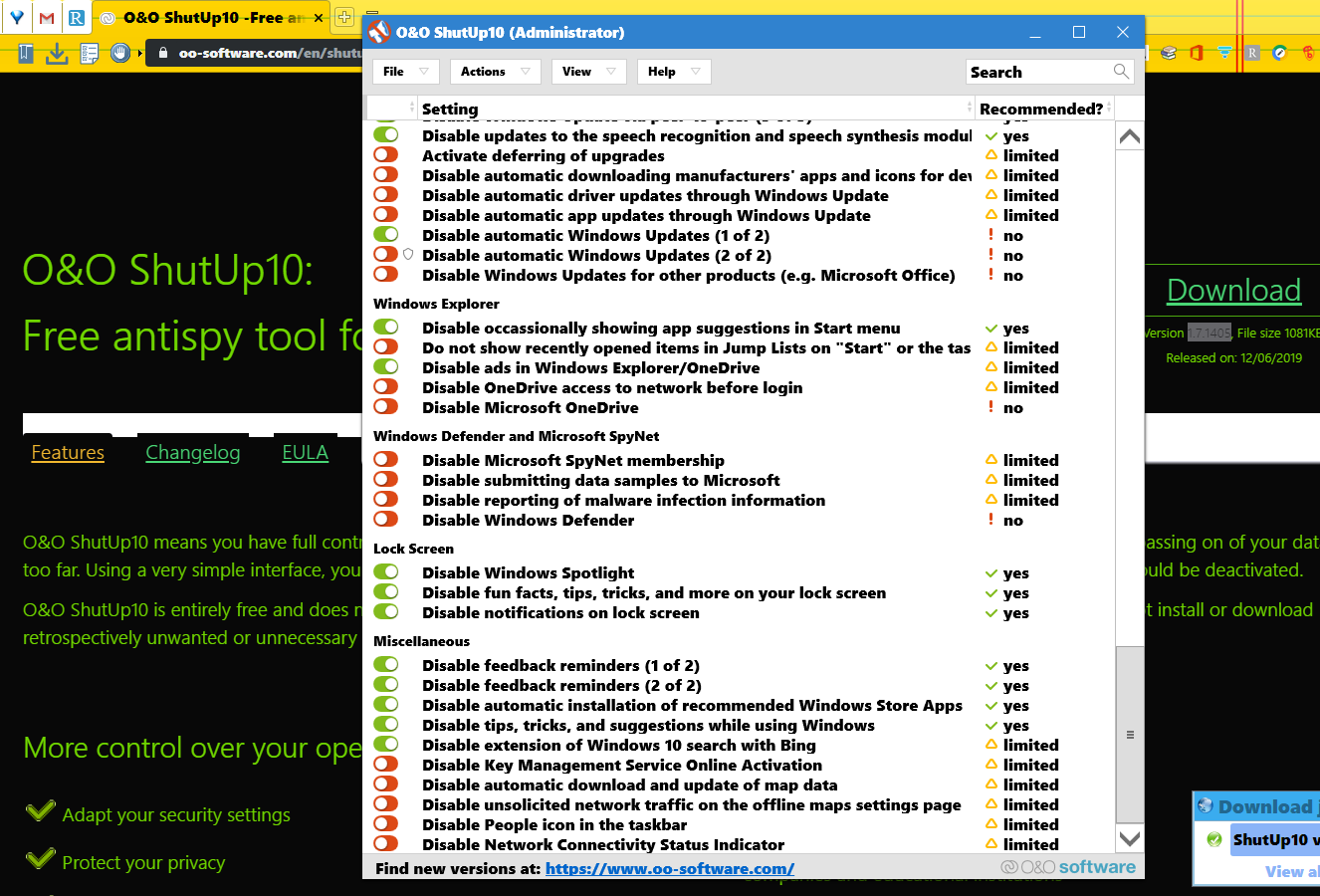
Task: Select the Lock Screen category heading
Action: pyautogui.click(x=413, y=549)
